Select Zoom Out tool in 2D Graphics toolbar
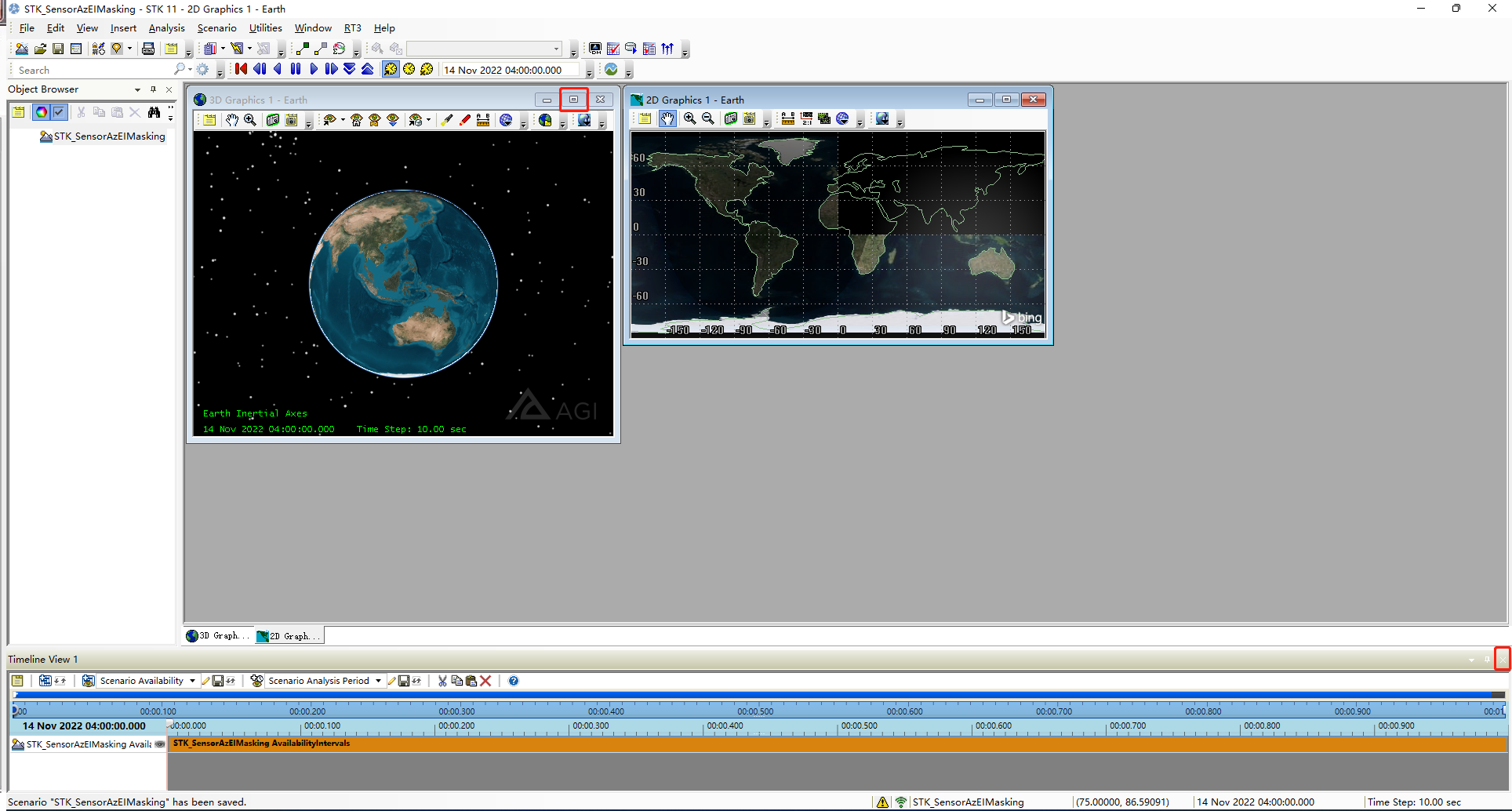 pyautogui.click(x=708, y=119)
